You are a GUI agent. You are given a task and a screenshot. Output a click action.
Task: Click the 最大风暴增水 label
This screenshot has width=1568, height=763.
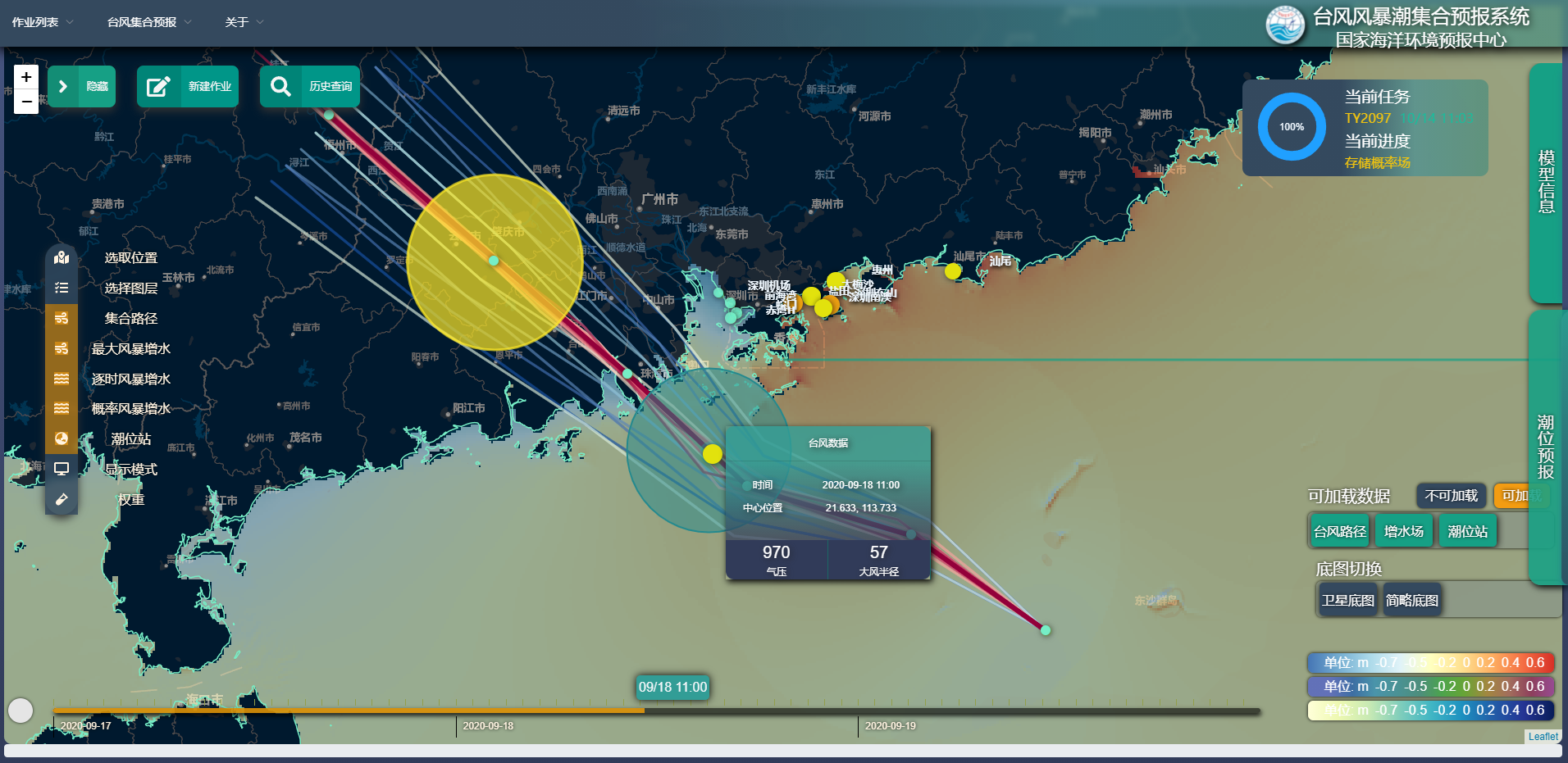(x=131, y=348)
